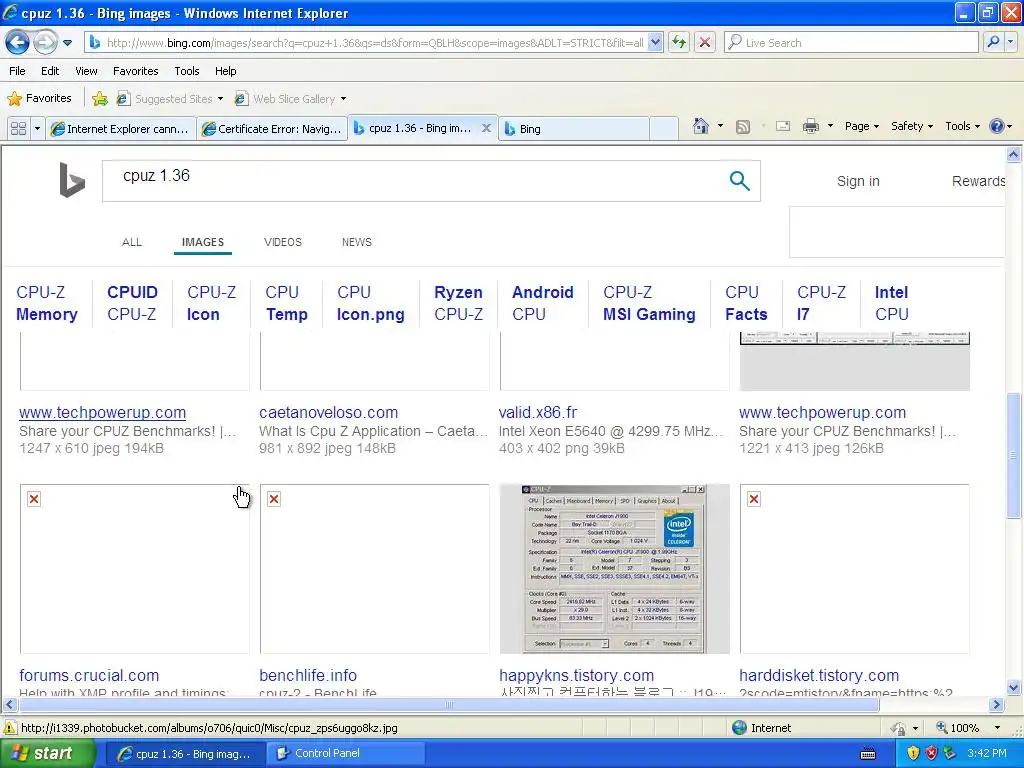Open a new blank tab
This screenshot has height=768, width=1024.
point(664,129)
